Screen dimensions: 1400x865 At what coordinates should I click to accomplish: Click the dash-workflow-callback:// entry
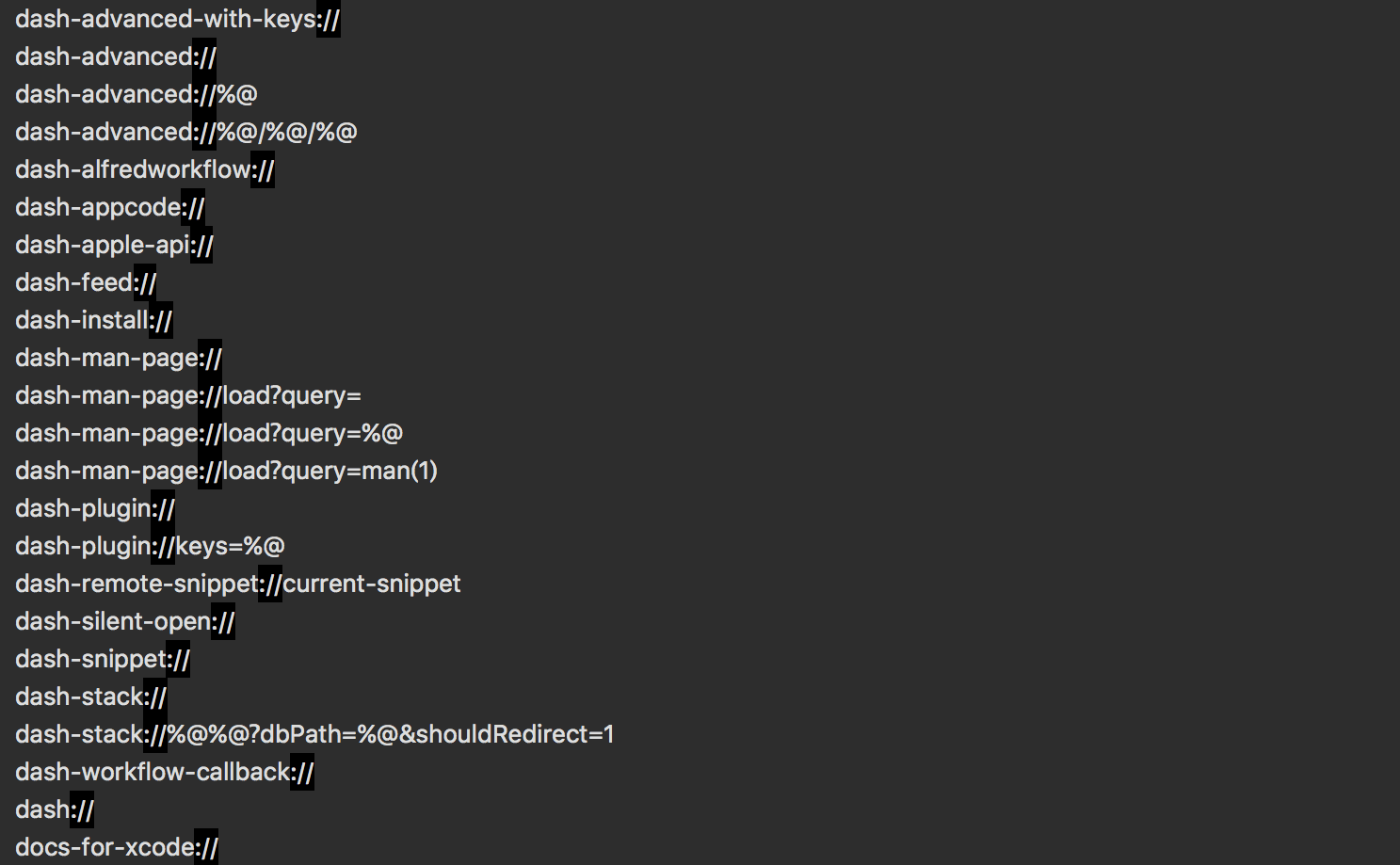coord(165,772)
